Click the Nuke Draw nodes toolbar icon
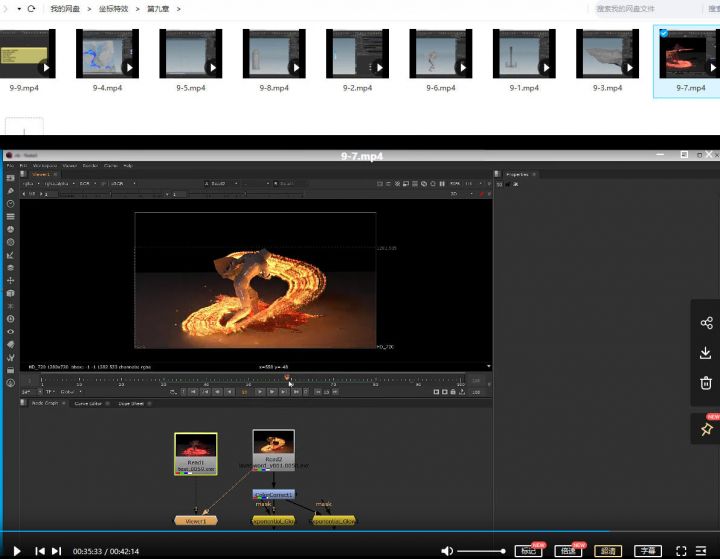 [11, 191]
